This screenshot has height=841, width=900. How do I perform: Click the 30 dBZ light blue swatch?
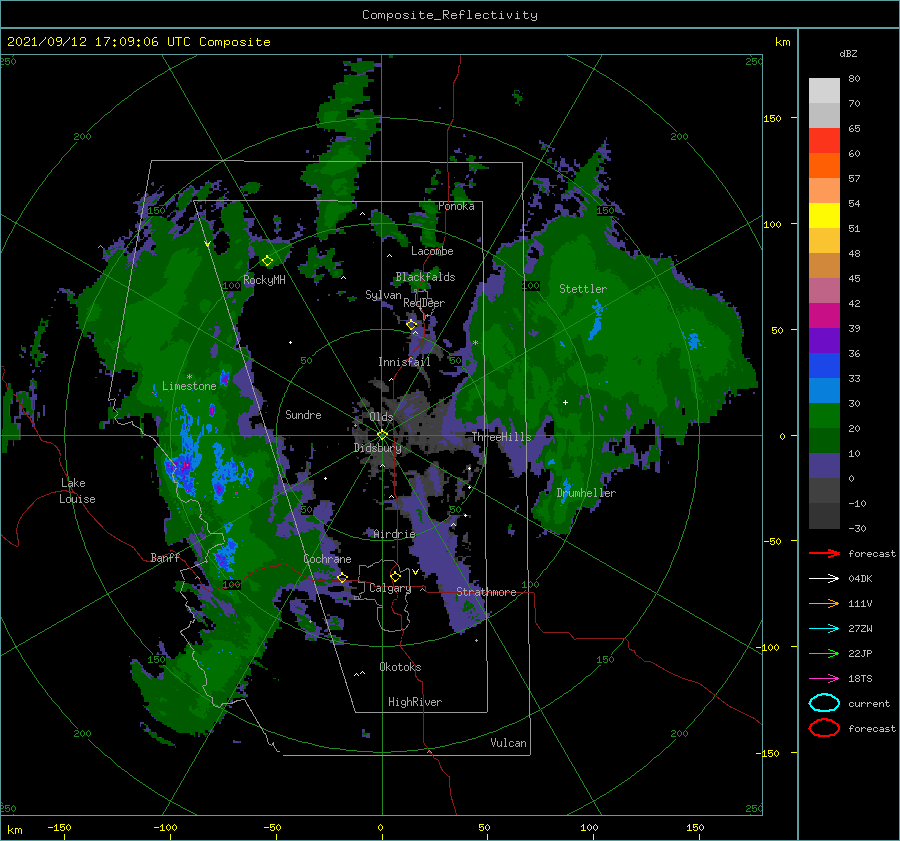coord(824,391)
